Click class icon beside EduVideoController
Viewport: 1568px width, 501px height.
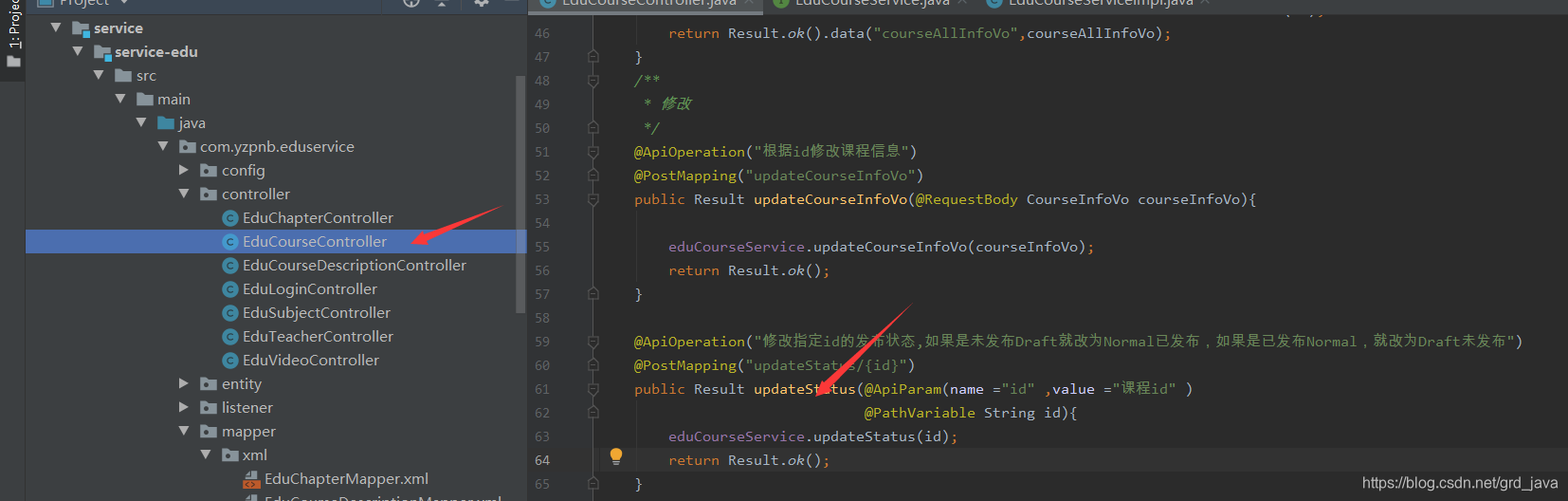[229, 361]
